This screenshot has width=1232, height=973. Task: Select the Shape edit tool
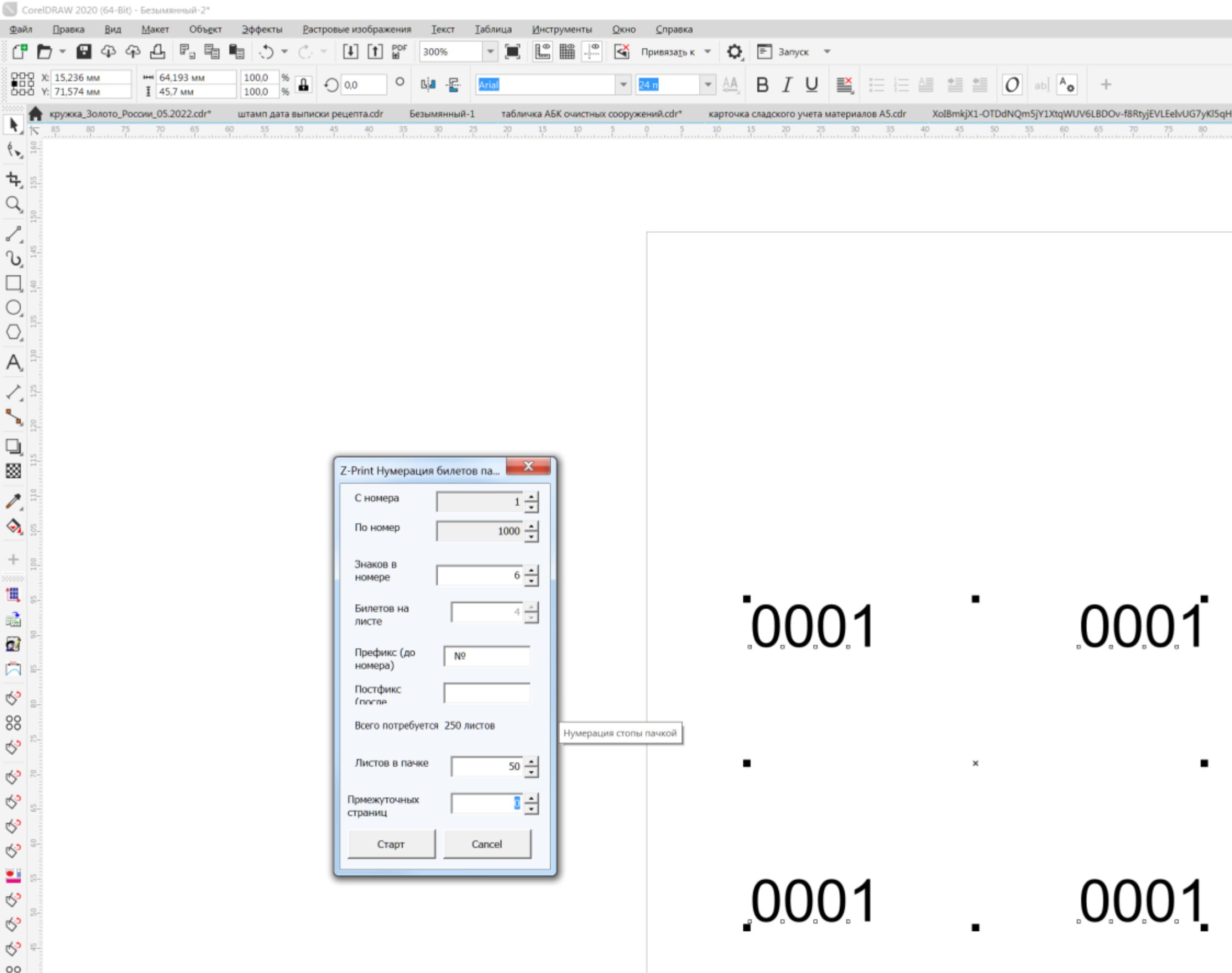(x=14, y=151)
